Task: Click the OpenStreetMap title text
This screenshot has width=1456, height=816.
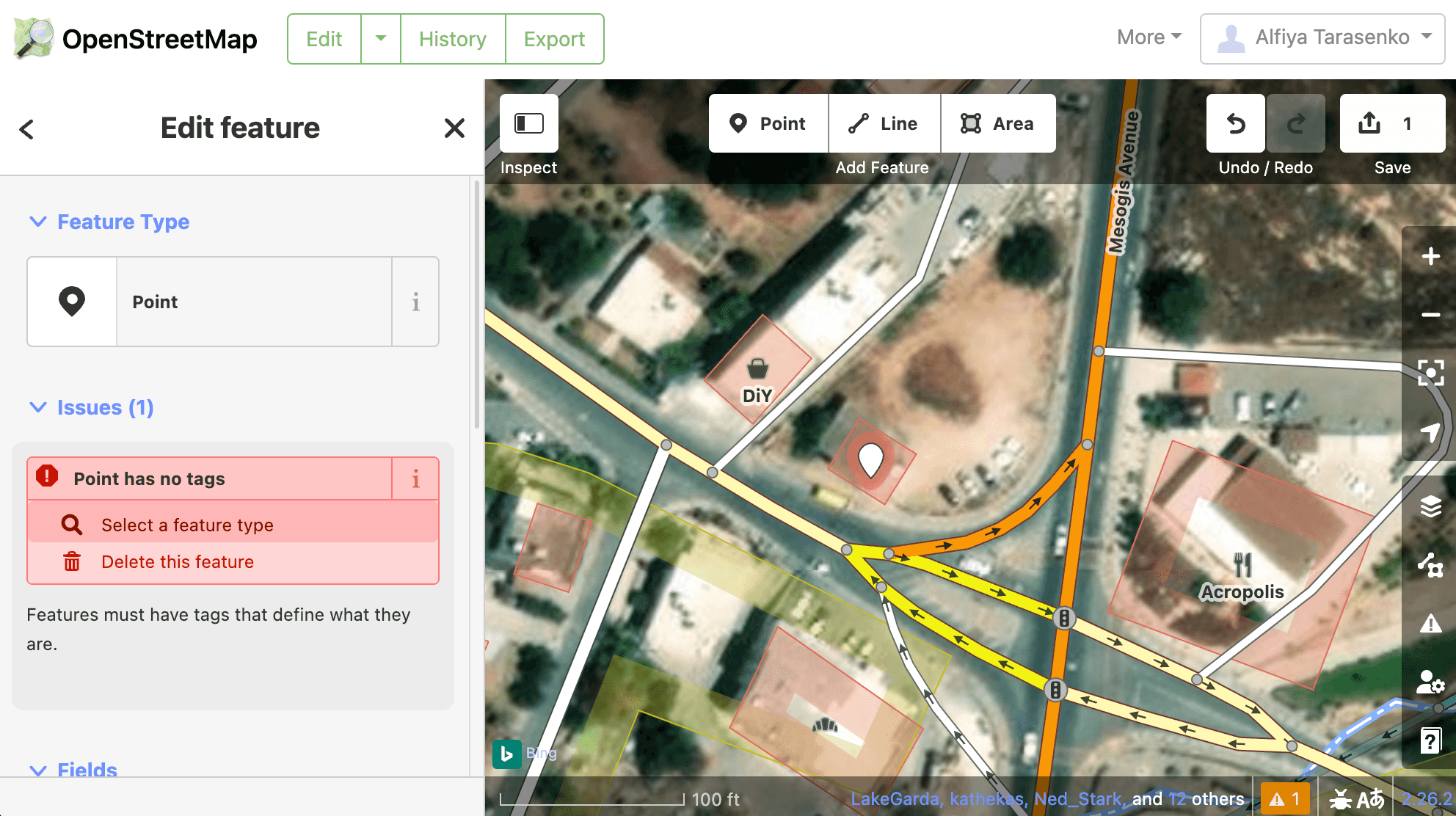Action: coord(160,39)
